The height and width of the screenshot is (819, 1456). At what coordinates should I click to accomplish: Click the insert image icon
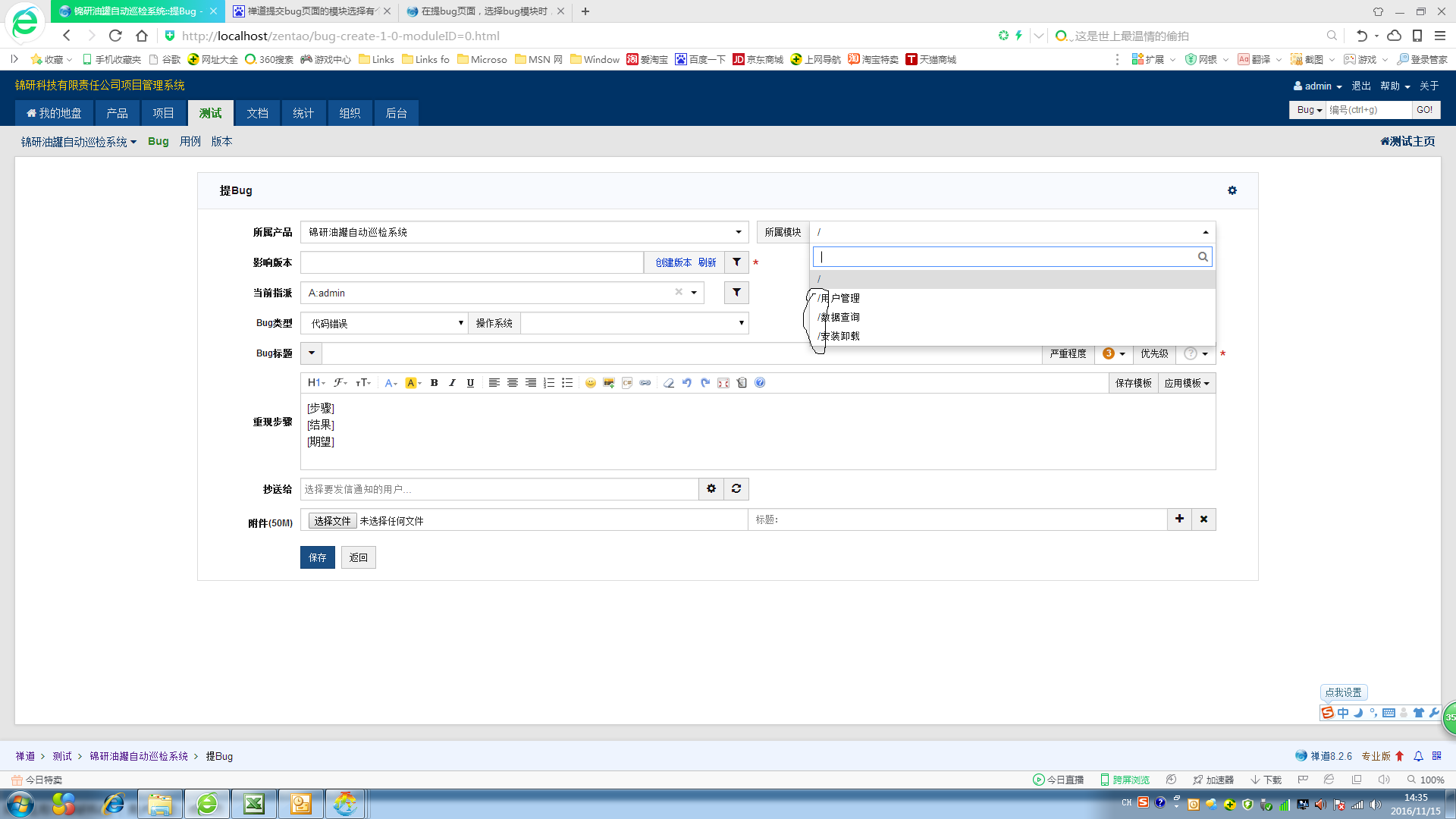pyautogui.click(x=608, y=383)
